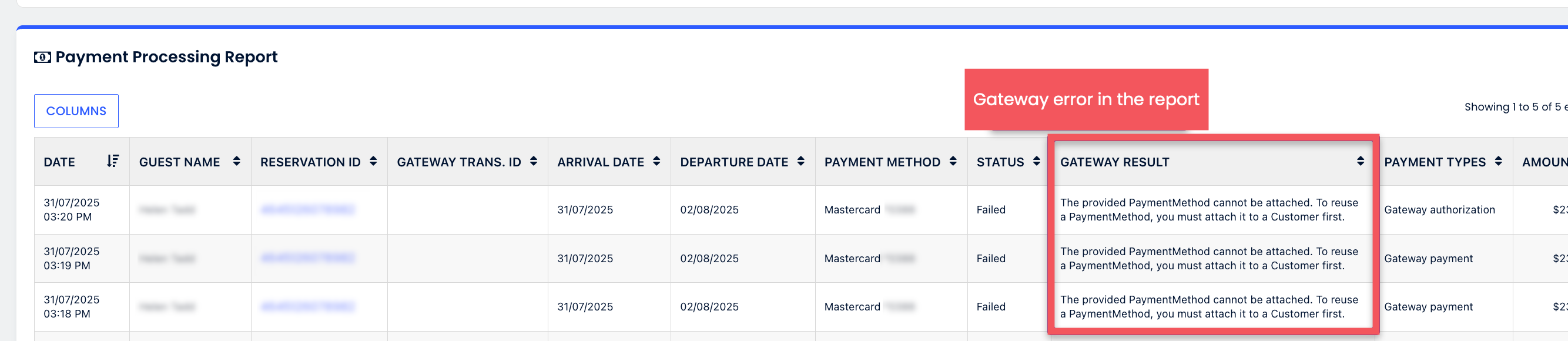Sort by Payment Method column arrows
The width and height of the screenshot is (1568, 341).
click(x=953, y=161)
